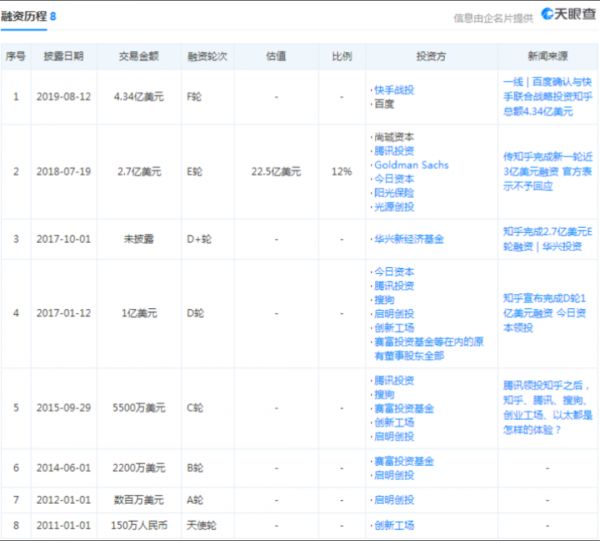Click the 交易金额 column header

[x=139, y=56]
